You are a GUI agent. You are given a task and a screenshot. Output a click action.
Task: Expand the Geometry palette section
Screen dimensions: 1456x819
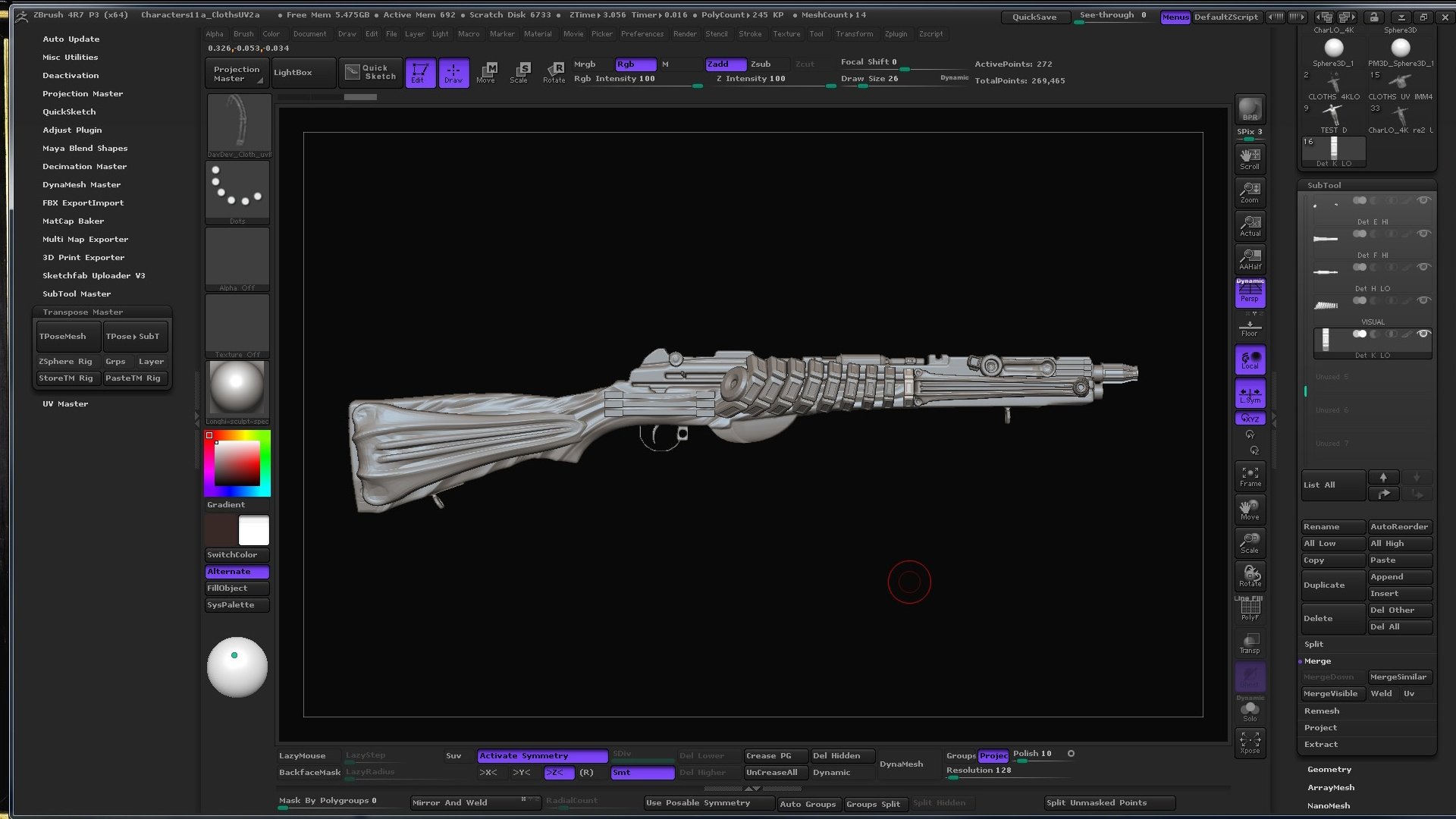click(x=1329, y=769)
